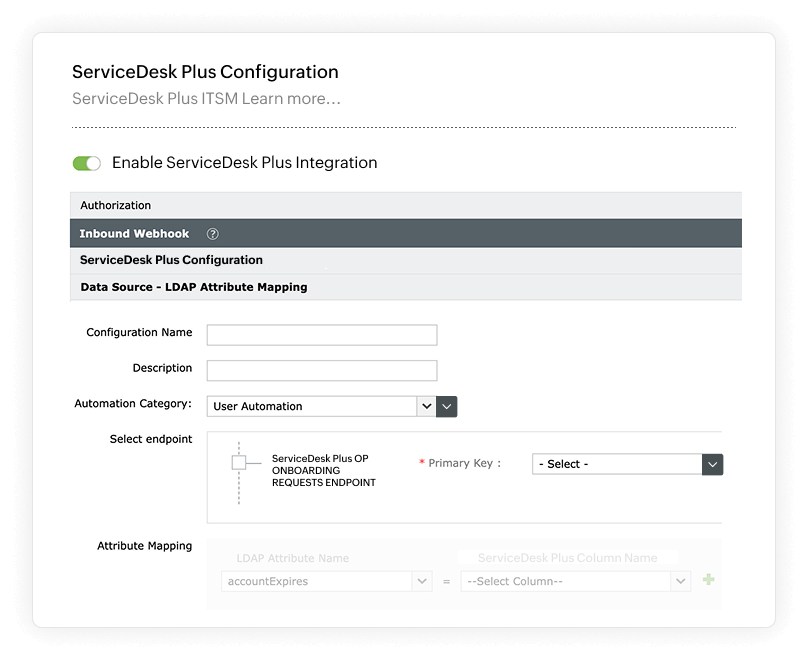
Task: Add a new attribute mapping row
Action: pyautogui.click(x=707, y=580)
